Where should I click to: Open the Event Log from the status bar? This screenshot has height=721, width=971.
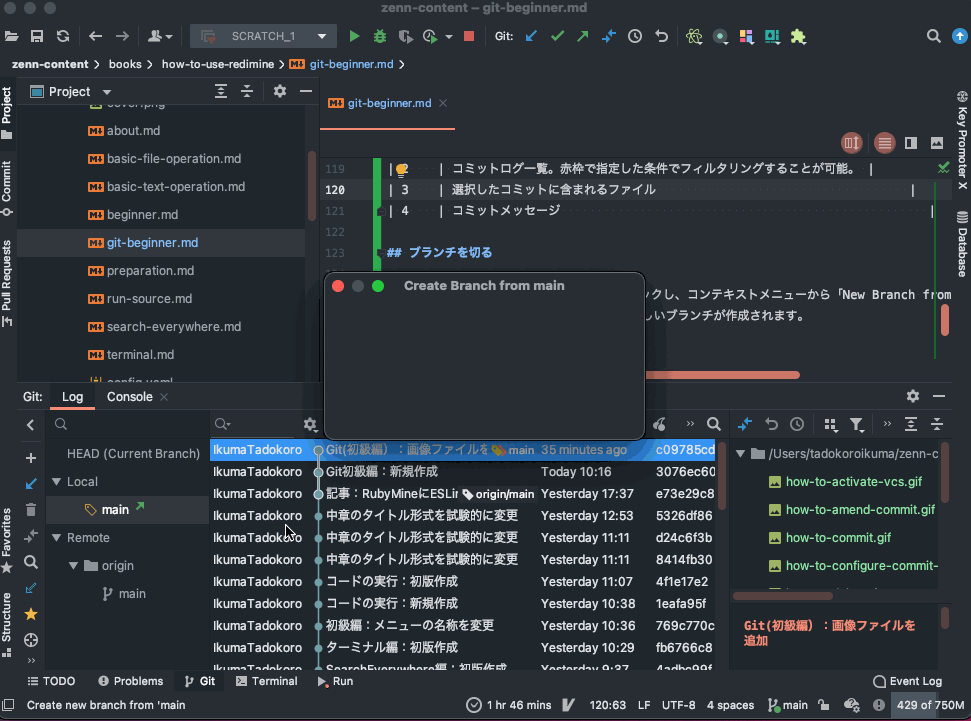click(x=907, y=681)
